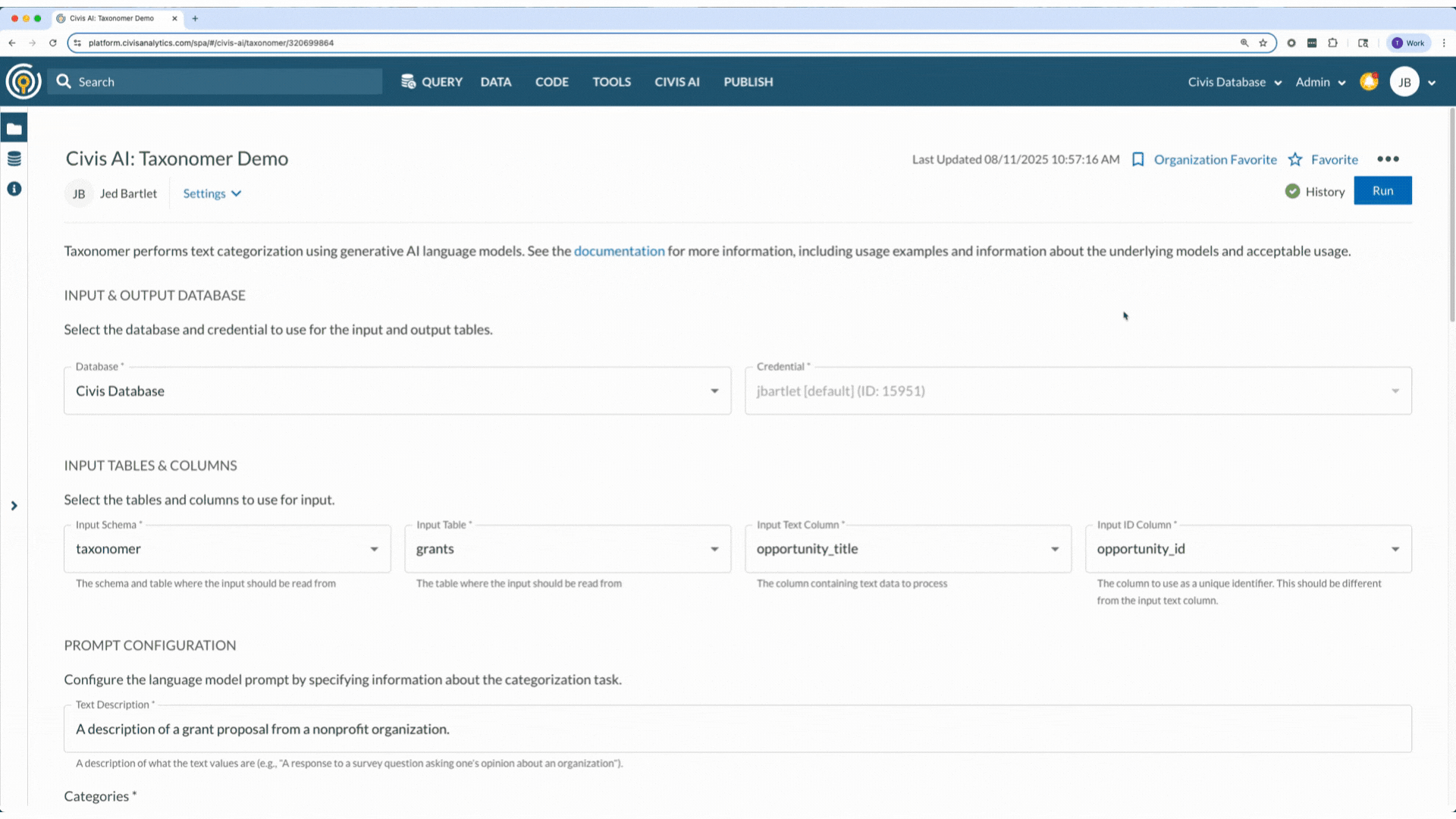Click the Work profile button
This screenshot has width=1456, height=819.
[1408, 43]
